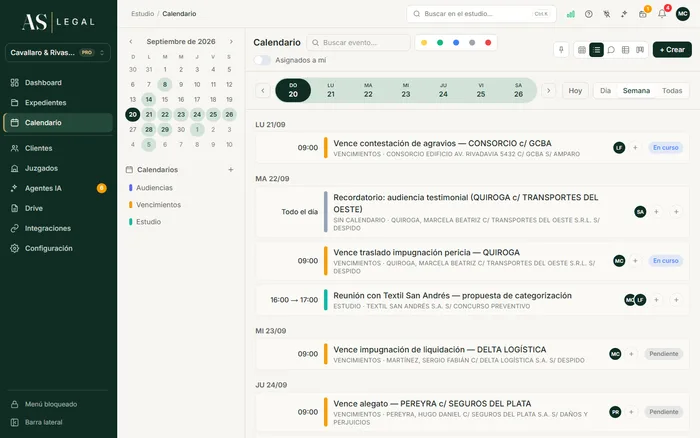Open Juzgados courthouse icon in sidebar

[x=15, y=168]
